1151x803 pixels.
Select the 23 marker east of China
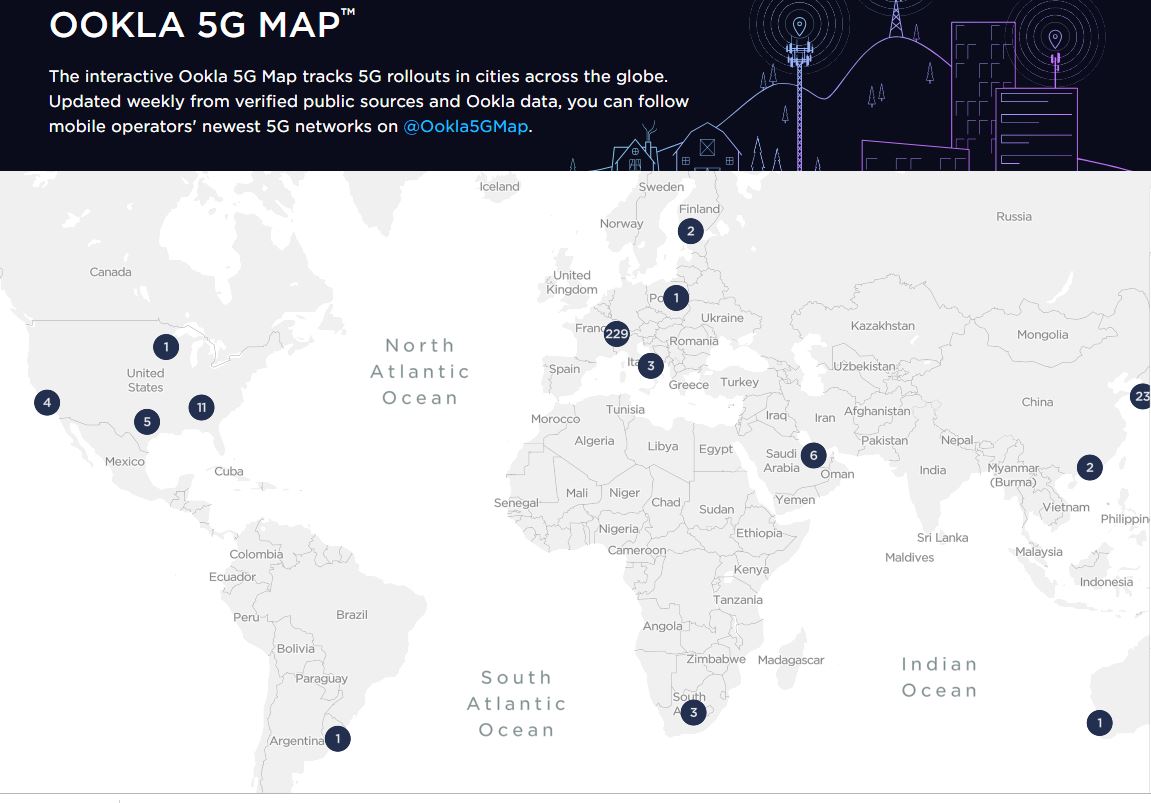[1141, 396]
